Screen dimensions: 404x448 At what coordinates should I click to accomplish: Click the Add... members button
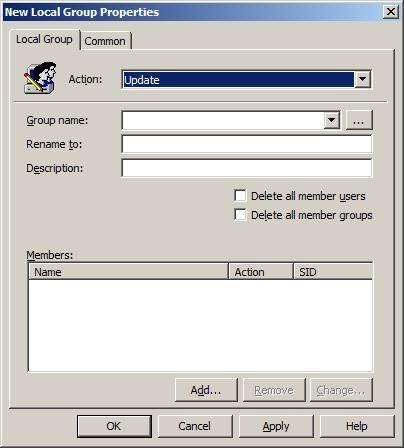click(206, 390)
